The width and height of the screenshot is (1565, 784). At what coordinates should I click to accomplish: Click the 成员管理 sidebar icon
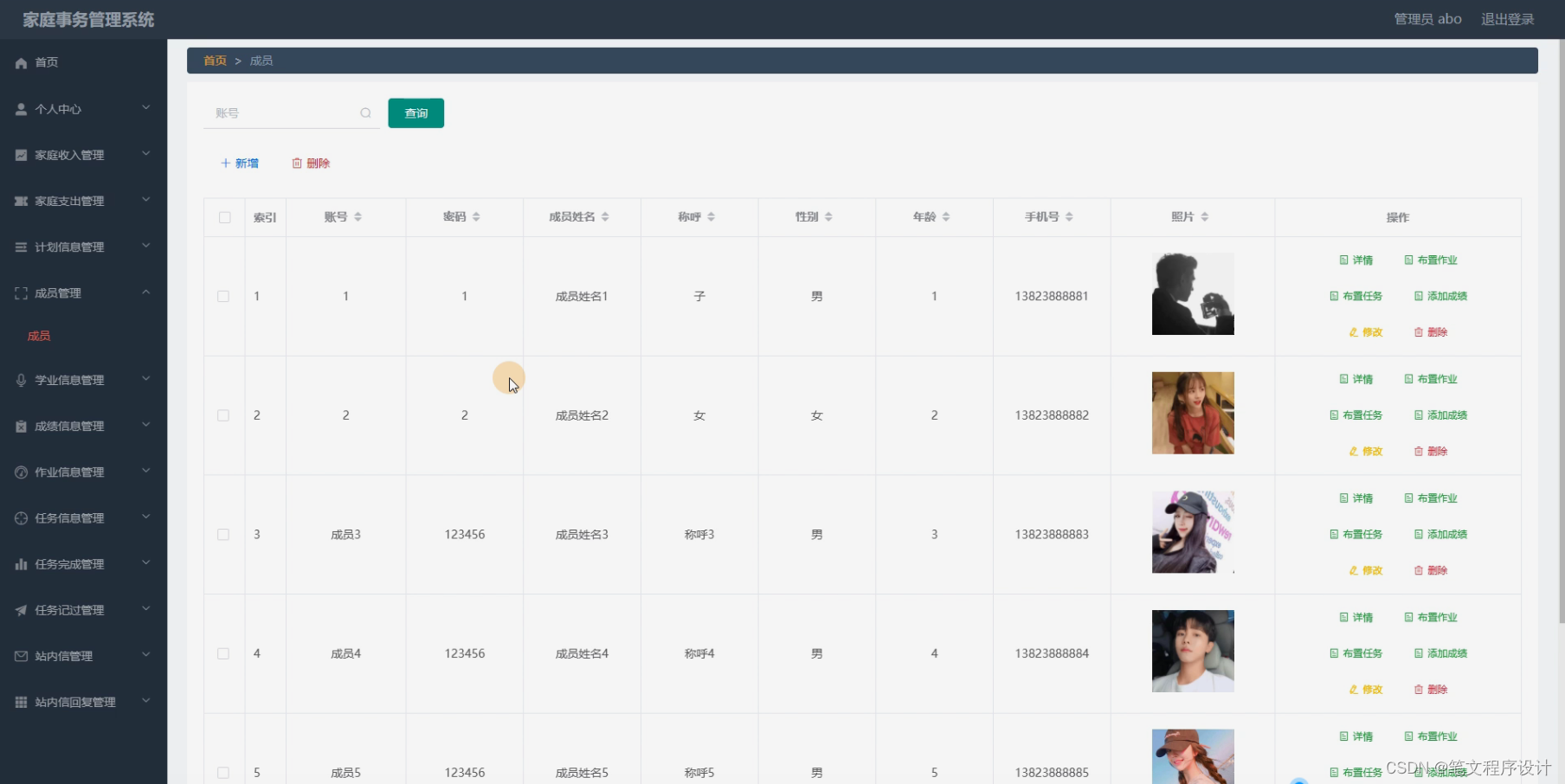coord(22,293)
